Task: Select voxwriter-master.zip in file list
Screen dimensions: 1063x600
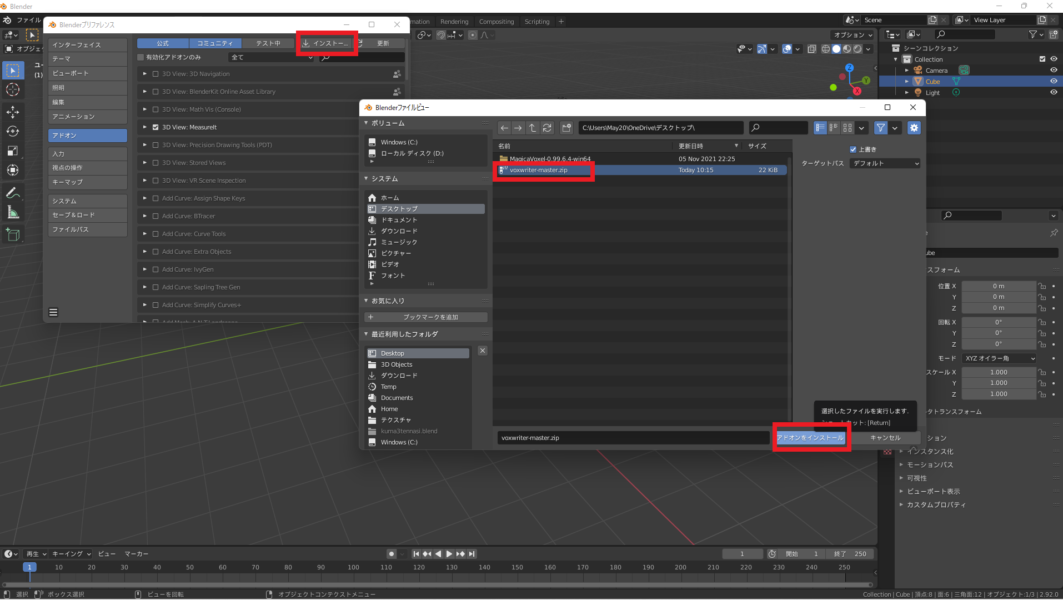Action: coord(641,170)
